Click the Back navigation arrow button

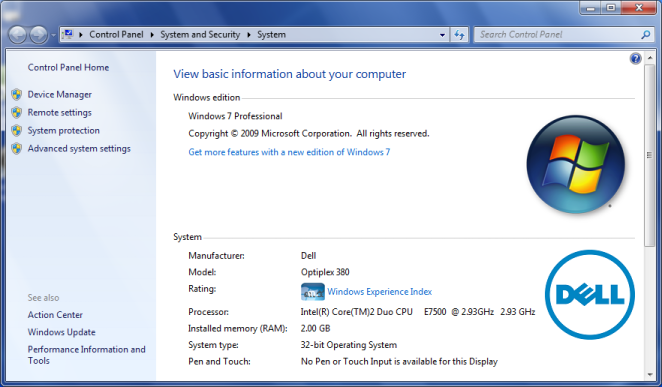coord(18,35)
